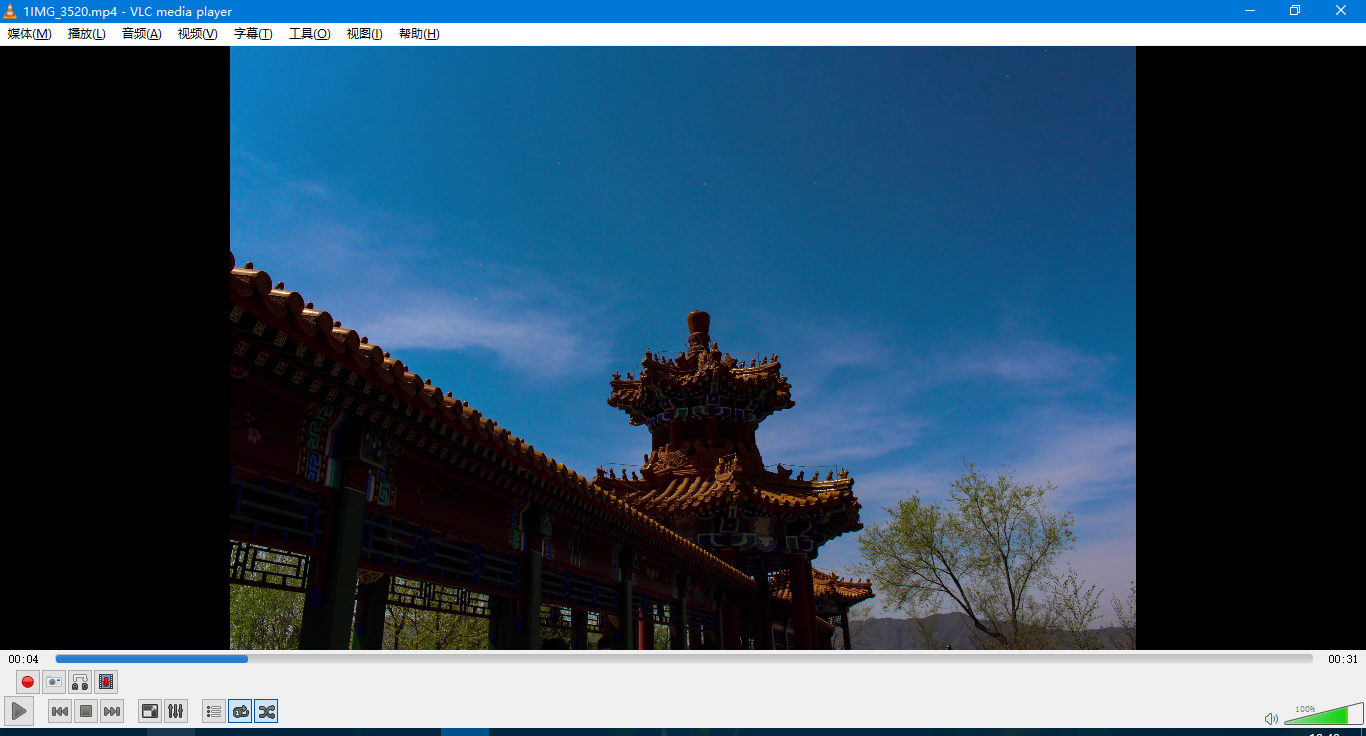
Task: Mute audio via the speaker icon
Action: pos(1271,718)
